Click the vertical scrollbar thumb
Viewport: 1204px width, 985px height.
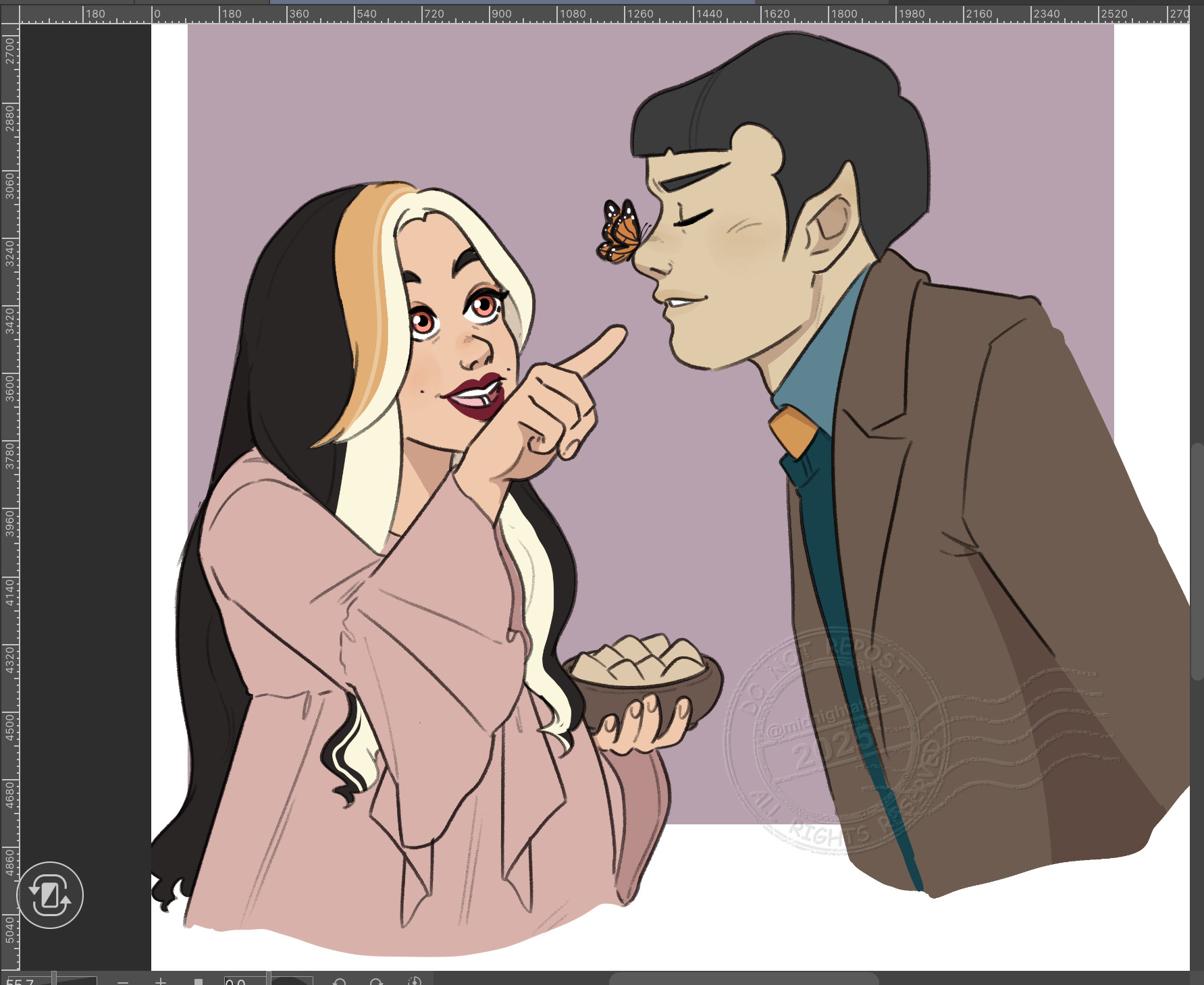[x=1198, y=560]
